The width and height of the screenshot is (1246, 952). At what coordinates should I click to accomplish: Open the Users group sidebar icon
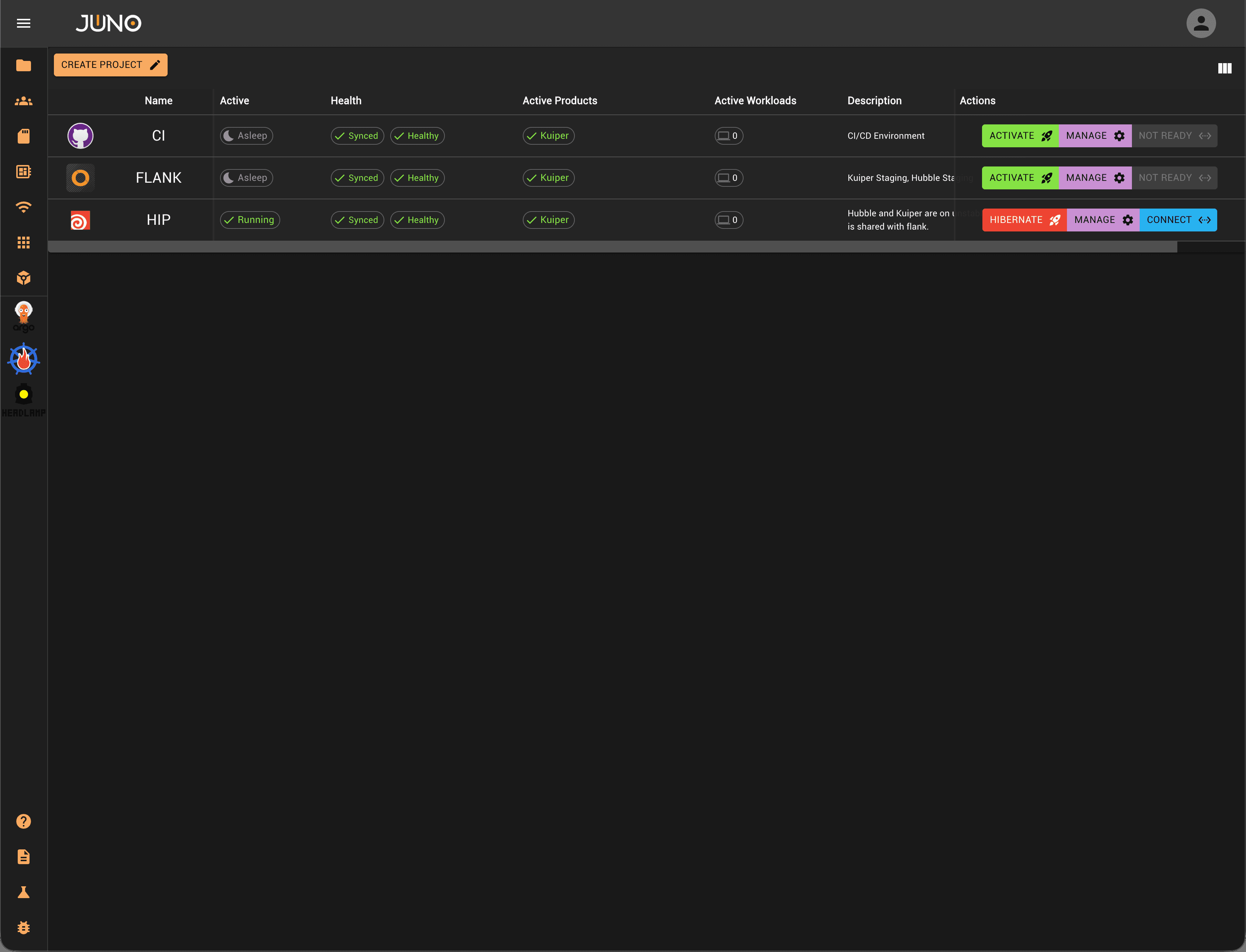pyautogui.click(x=23, y=102)
